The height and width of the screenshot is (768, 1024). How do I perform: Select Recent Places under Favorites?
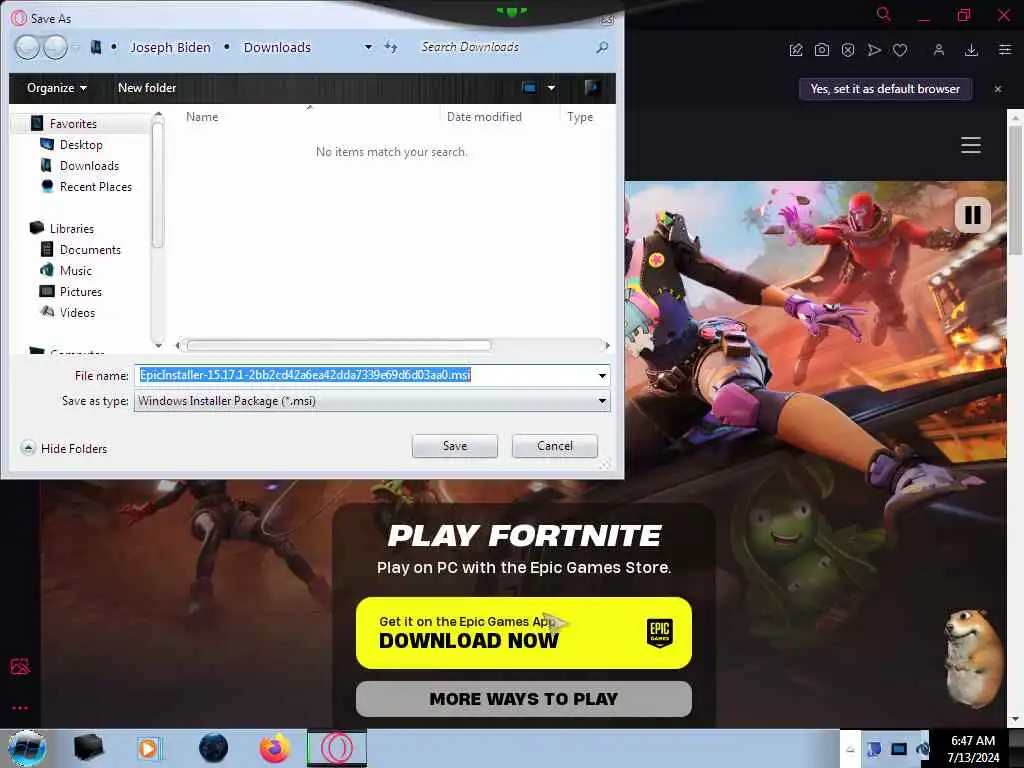point(96,186)
